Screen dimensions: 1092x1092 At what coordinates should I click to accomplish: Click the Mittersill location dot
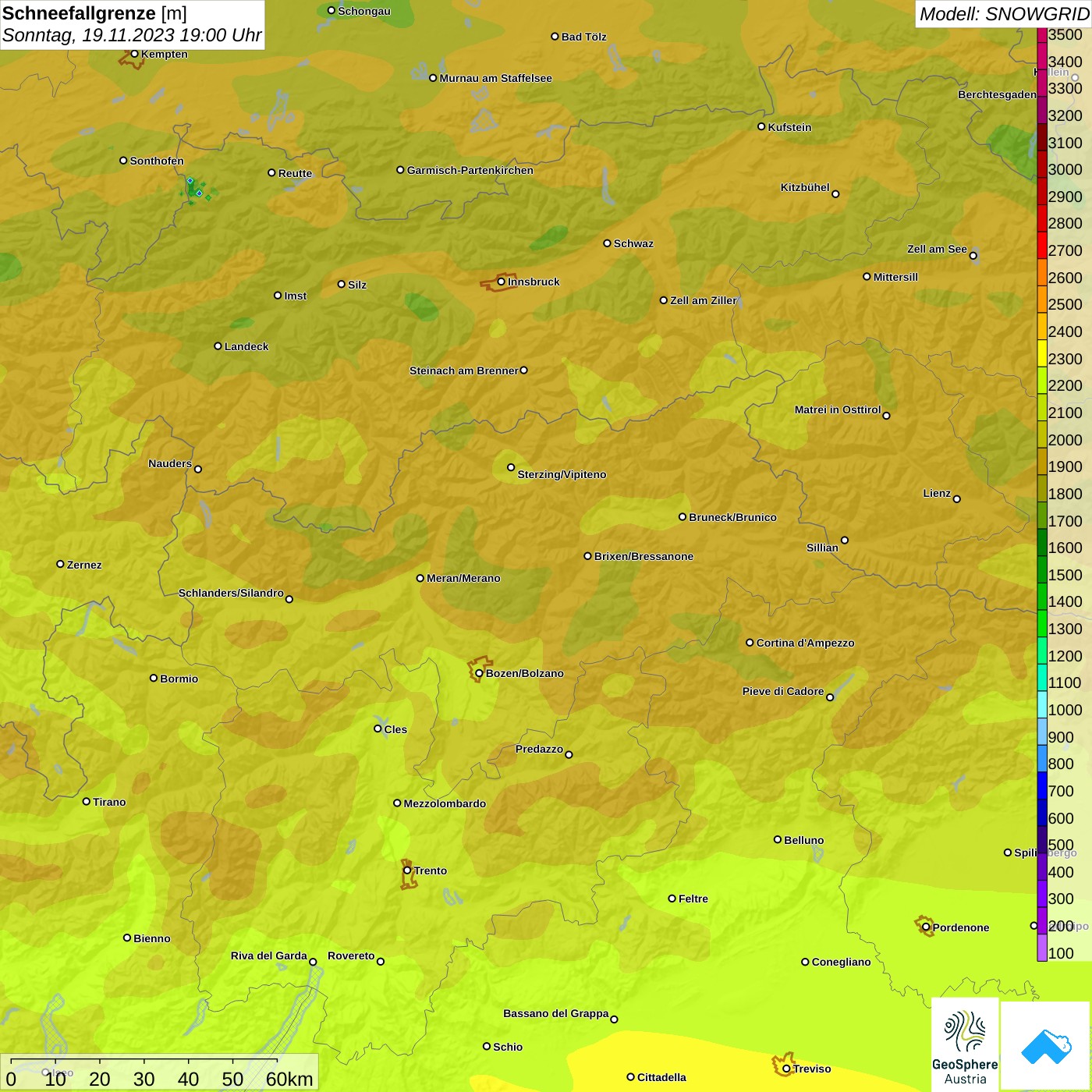[867, 276]
